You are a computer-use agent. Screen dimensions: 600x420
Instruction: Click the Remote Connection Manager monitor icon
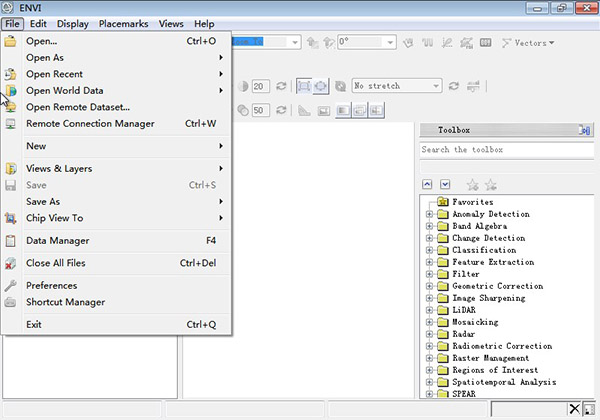(x=10, y=124)
